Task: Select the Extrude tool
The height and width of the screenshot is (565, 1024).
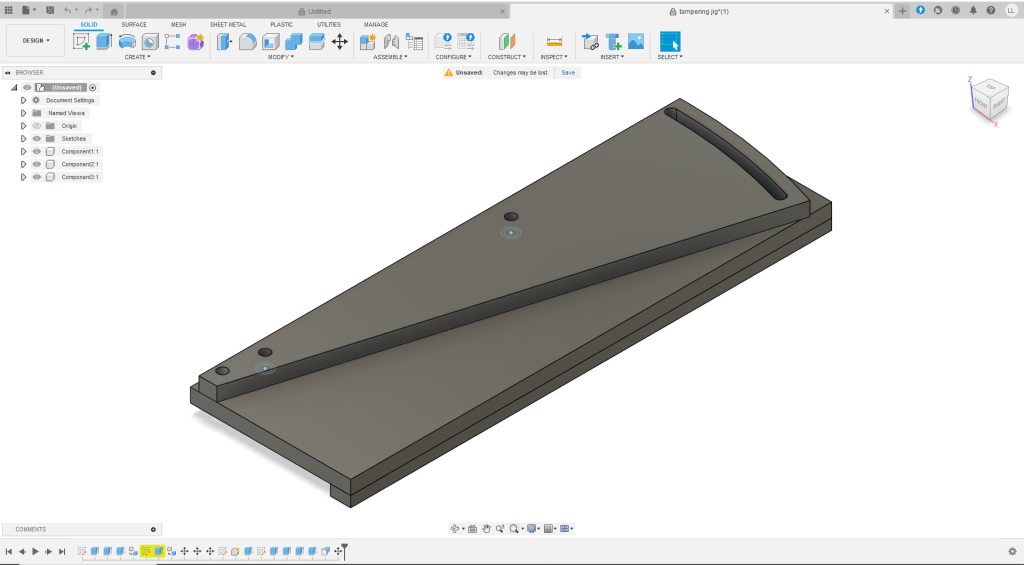Action: coord(104,42)
